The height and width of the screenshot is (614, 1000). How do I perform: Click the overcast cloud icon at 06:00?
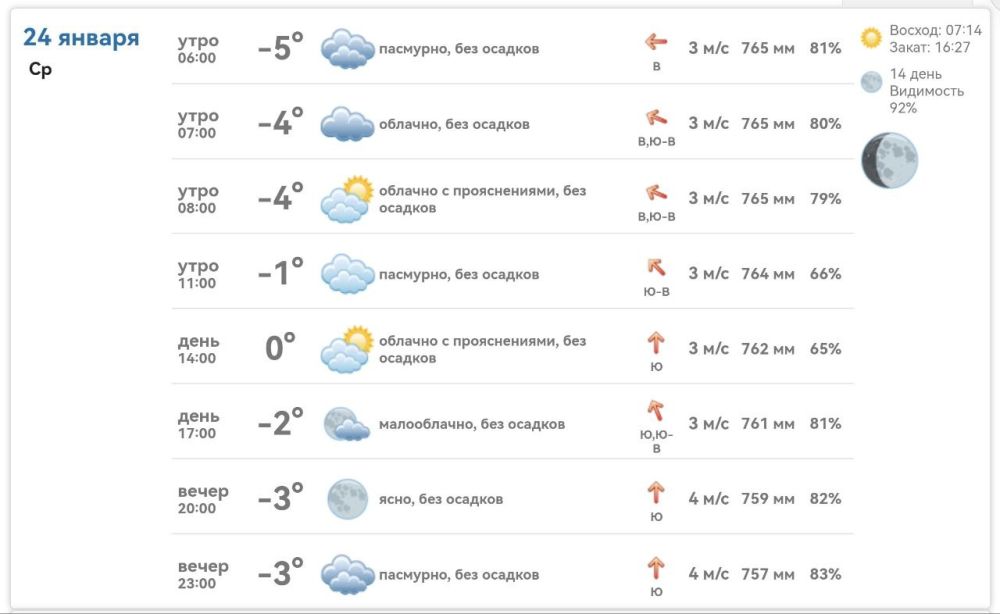point(347,48)
